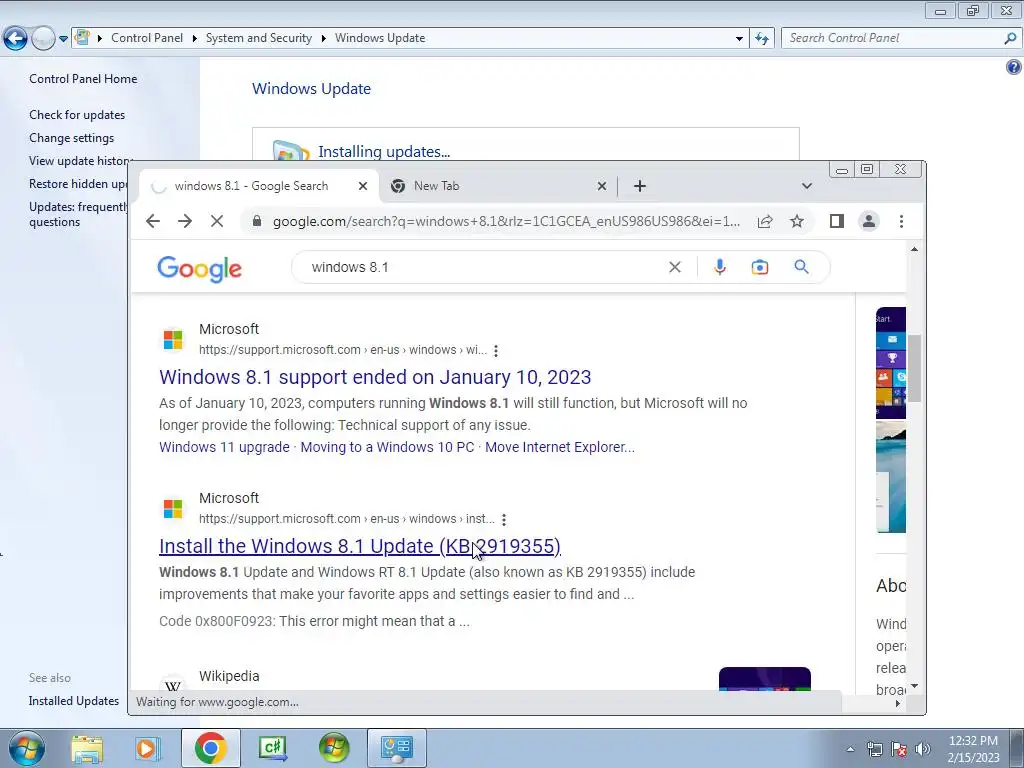Open the C# application on the taskbar

coord(272,748)
